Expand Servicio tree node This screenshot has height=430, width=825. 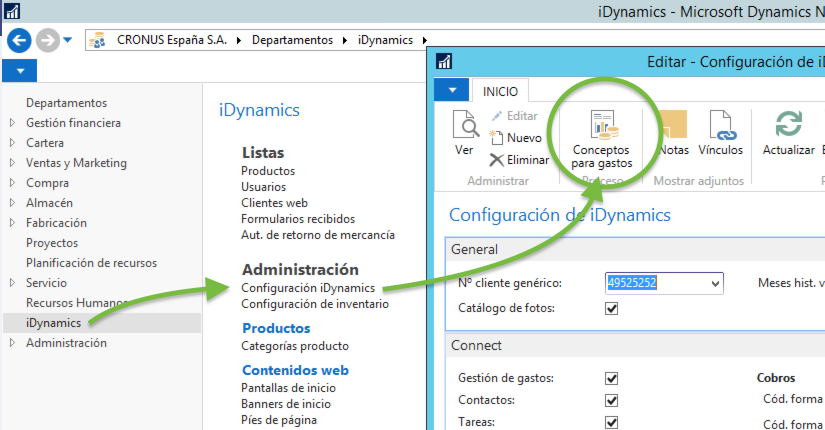(x=13, y=283)
